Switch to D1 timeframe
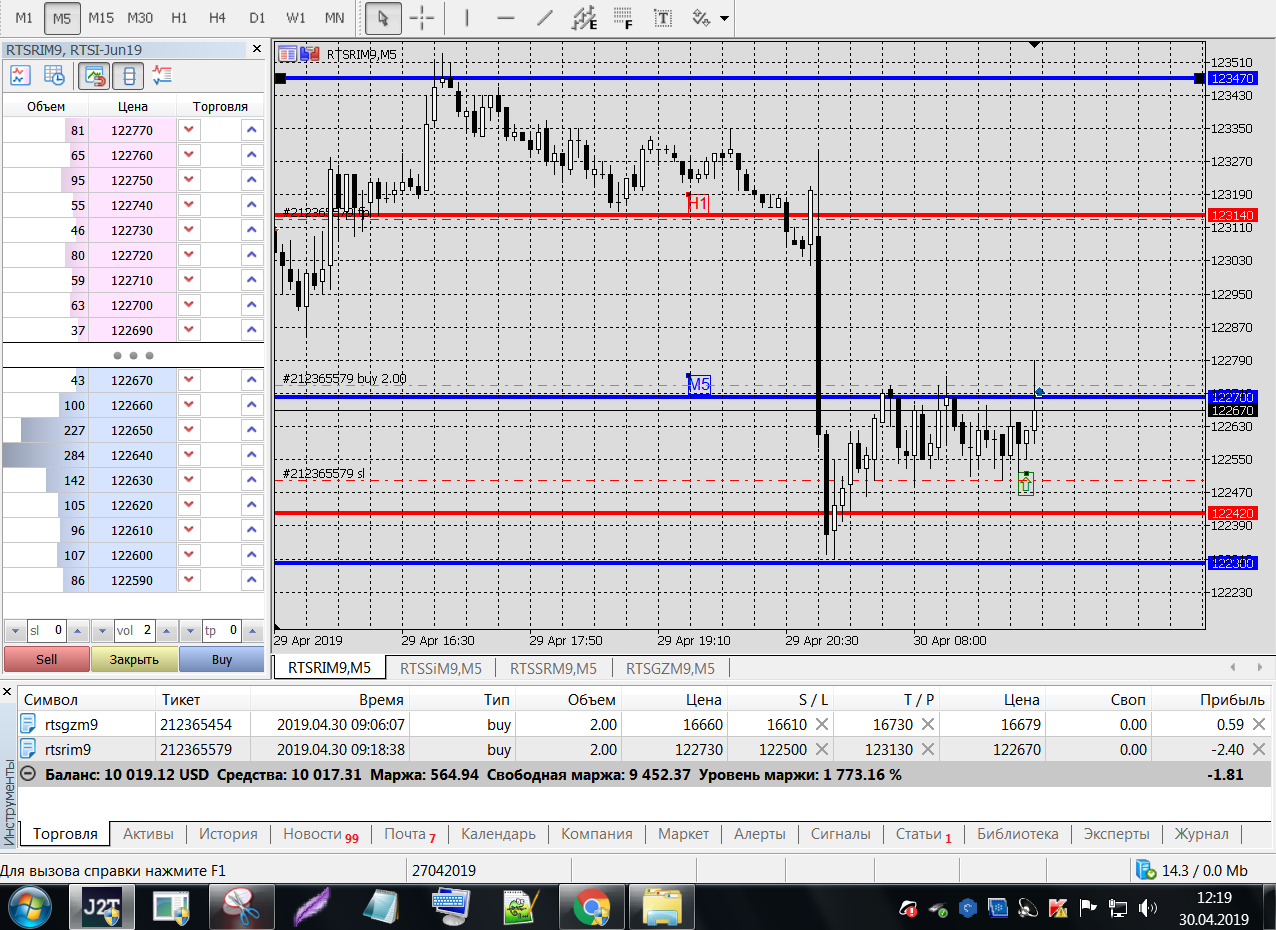The height and width of the screenshot is (930, 1276). pos(257,18)
